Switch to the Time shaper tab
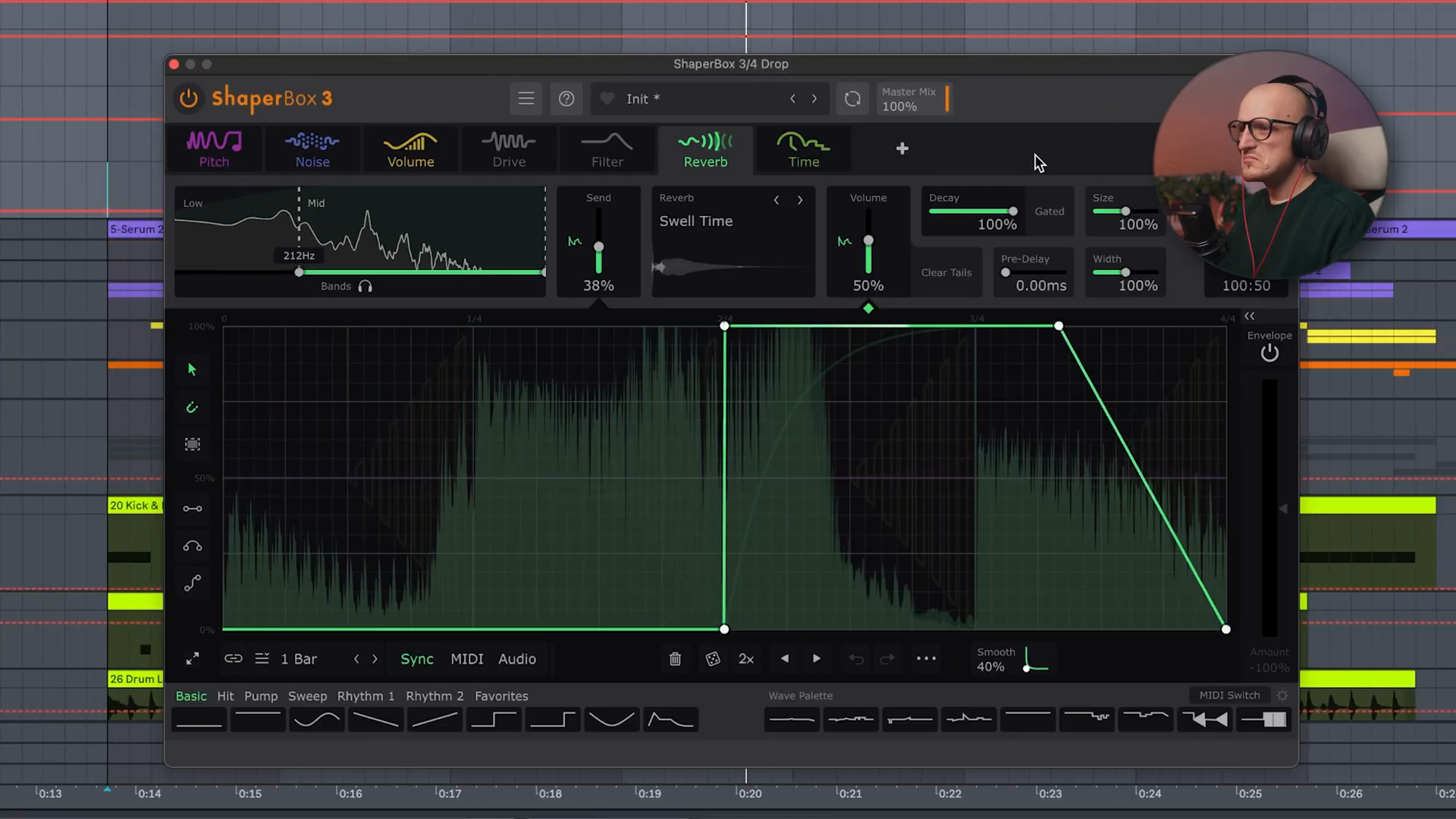Screen dimensions: 1456x819 [803, 149]
